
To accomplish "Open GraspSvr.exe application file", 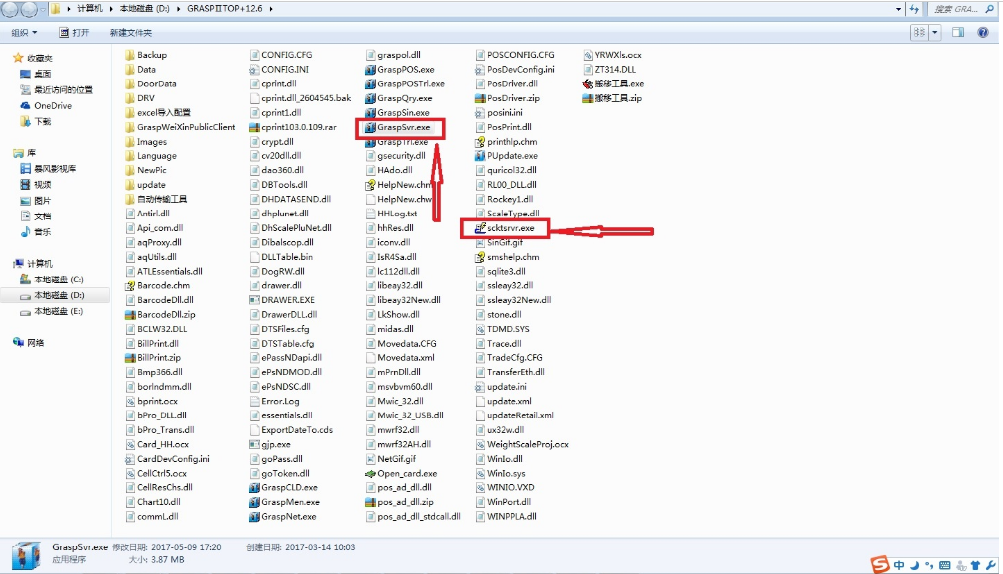I will tap(397, 127).
